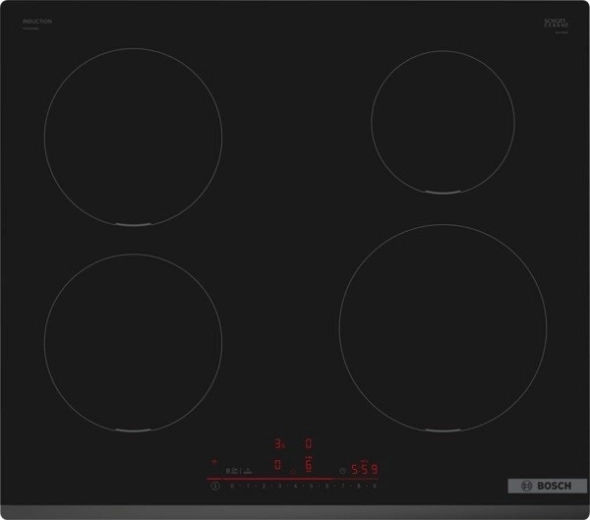The width and height of the screenshot is (590, 520).
Task: Tap the main power on/off symbol
Action: 215,486
